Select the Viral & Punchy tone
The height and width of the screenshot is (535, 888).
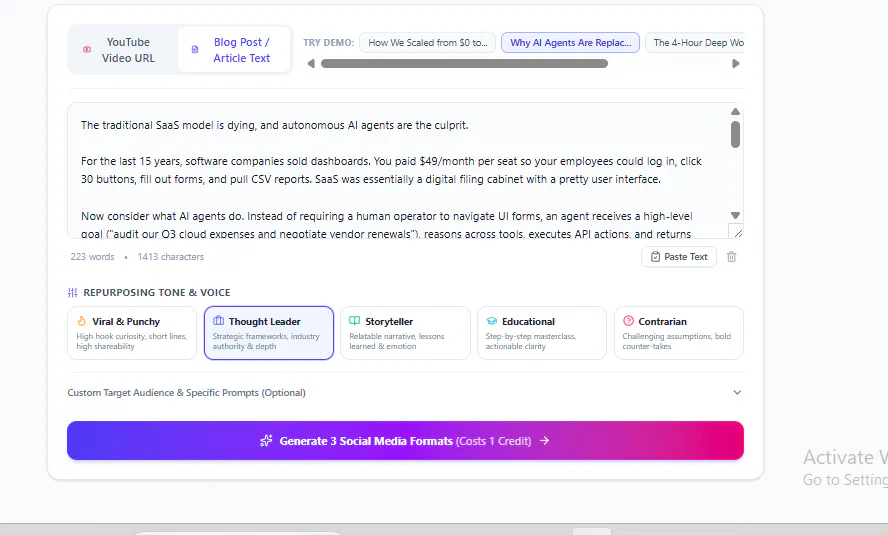tap(132, 333)
